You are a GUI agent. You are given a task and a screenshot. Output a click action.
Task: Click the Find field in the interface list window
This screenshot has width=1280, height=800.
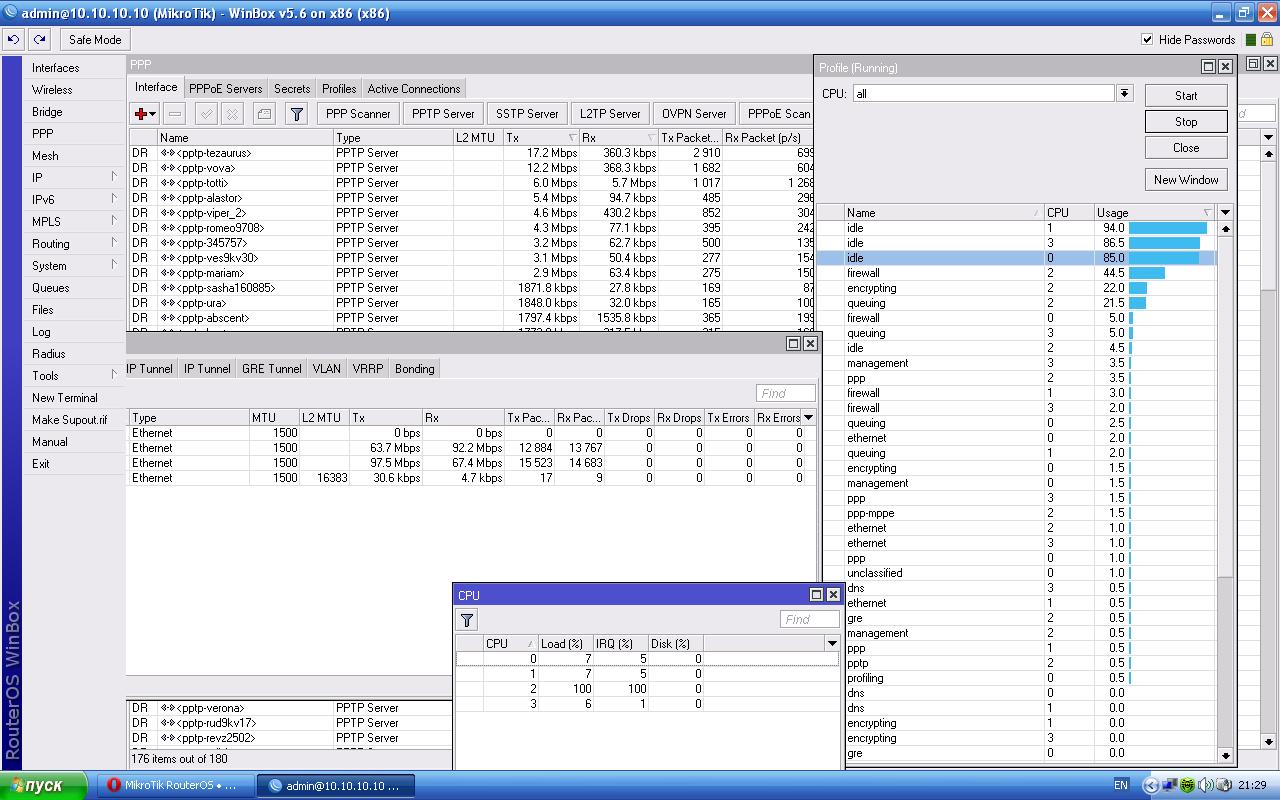(785, 393)
